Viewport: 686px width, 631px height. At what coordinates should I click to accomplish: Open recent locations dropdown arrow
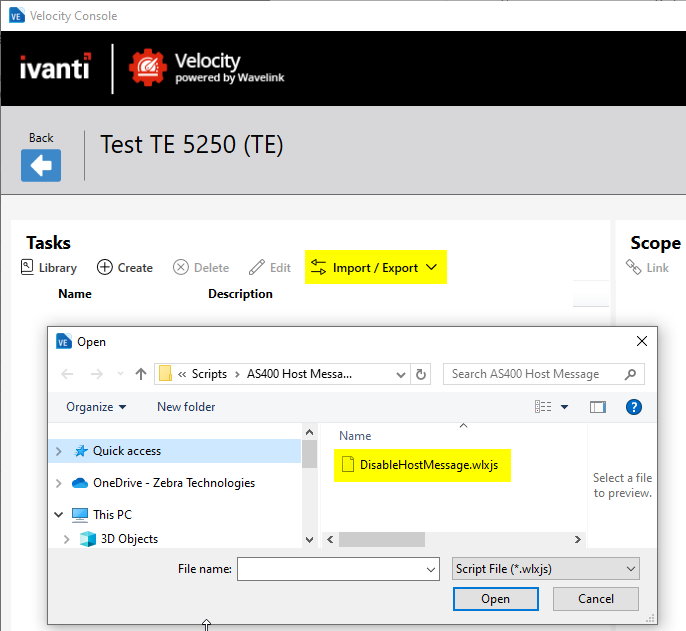pyautogui.click(x=120, y=374)
